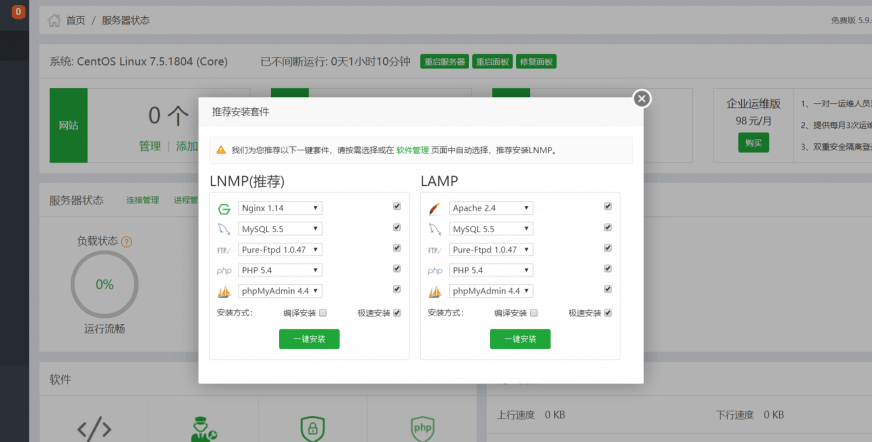This screenshot has width=872, height=442.
Task: Click the php icon in LNMP list
Action: coord(224,271)
